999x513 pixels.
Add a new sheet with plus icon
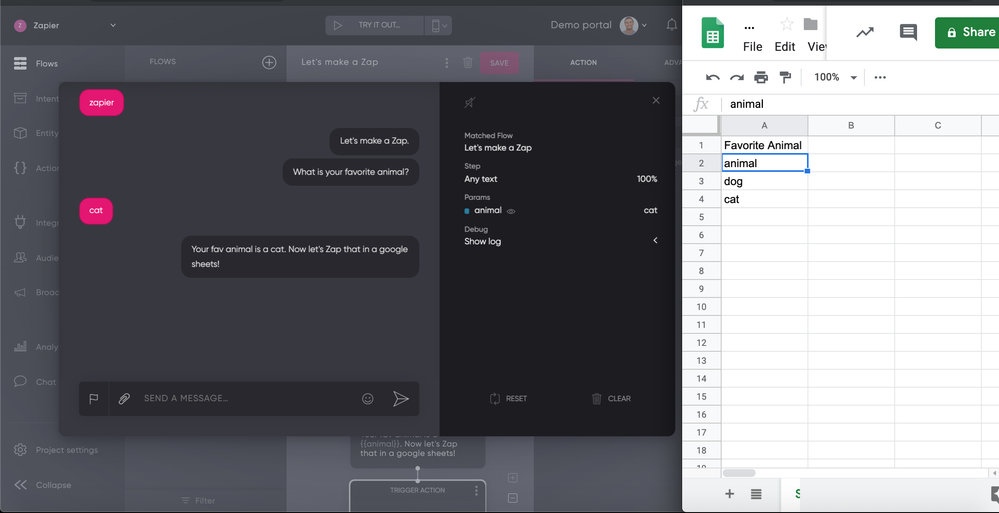click(729, 493)
